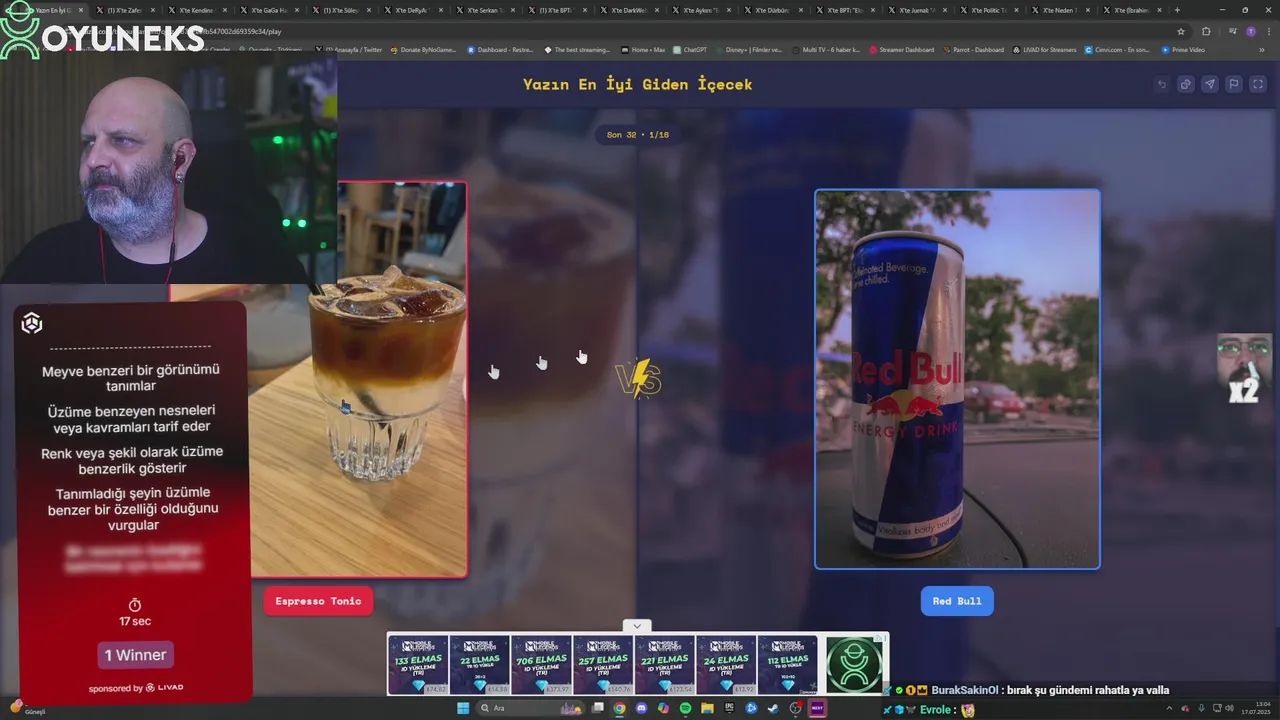Image resolution: width=1280 pixels, height=720 pixels.
Task: Open the browser extensions puzzle icon
Action: (x=1206, y=31)
